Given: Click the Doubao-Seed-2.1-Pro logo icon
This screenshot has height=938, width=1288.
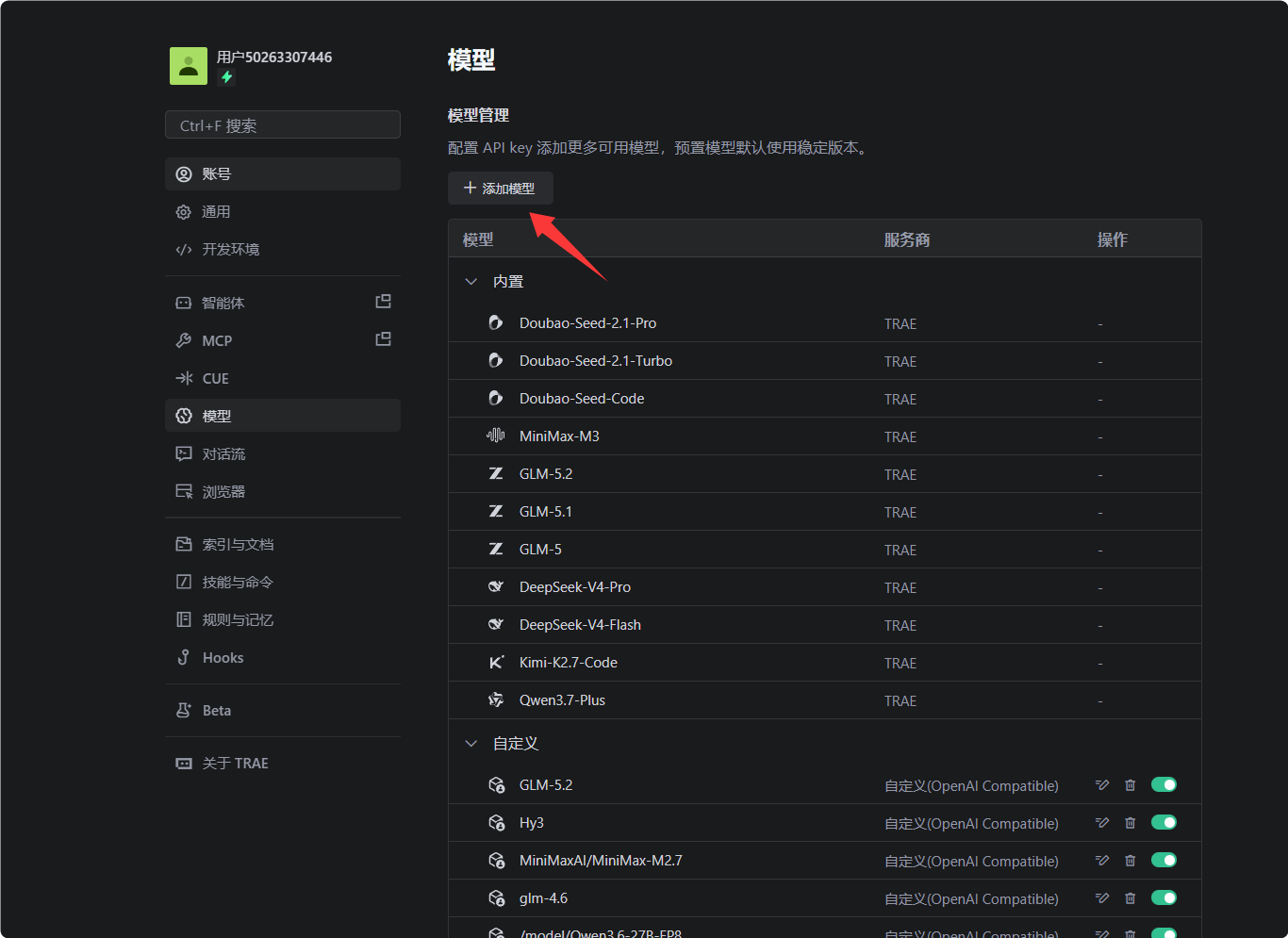Looking at the screenshot, I should click(496, 322).
